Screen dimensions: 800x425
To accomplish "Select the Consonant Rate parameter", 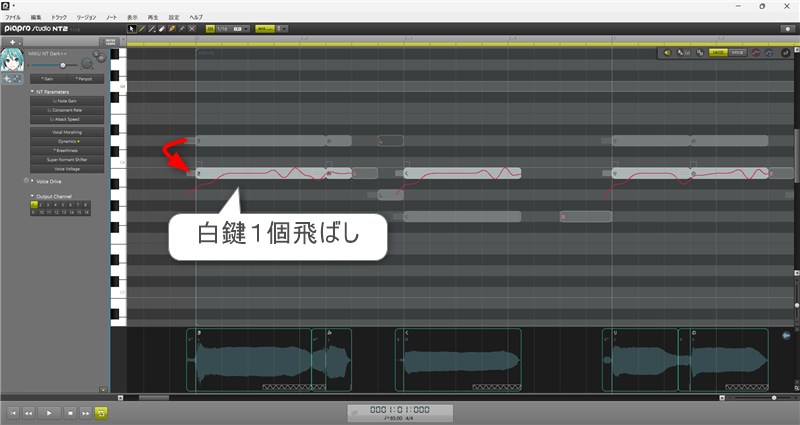I will 67,110.
